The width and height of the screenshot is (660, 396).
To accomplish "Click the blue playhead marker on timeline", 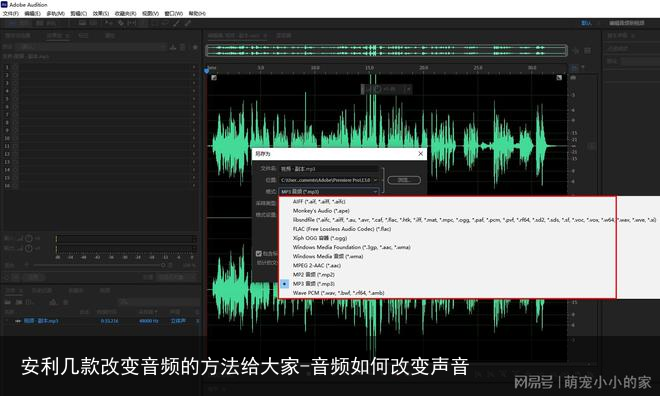I will (207, 70).
